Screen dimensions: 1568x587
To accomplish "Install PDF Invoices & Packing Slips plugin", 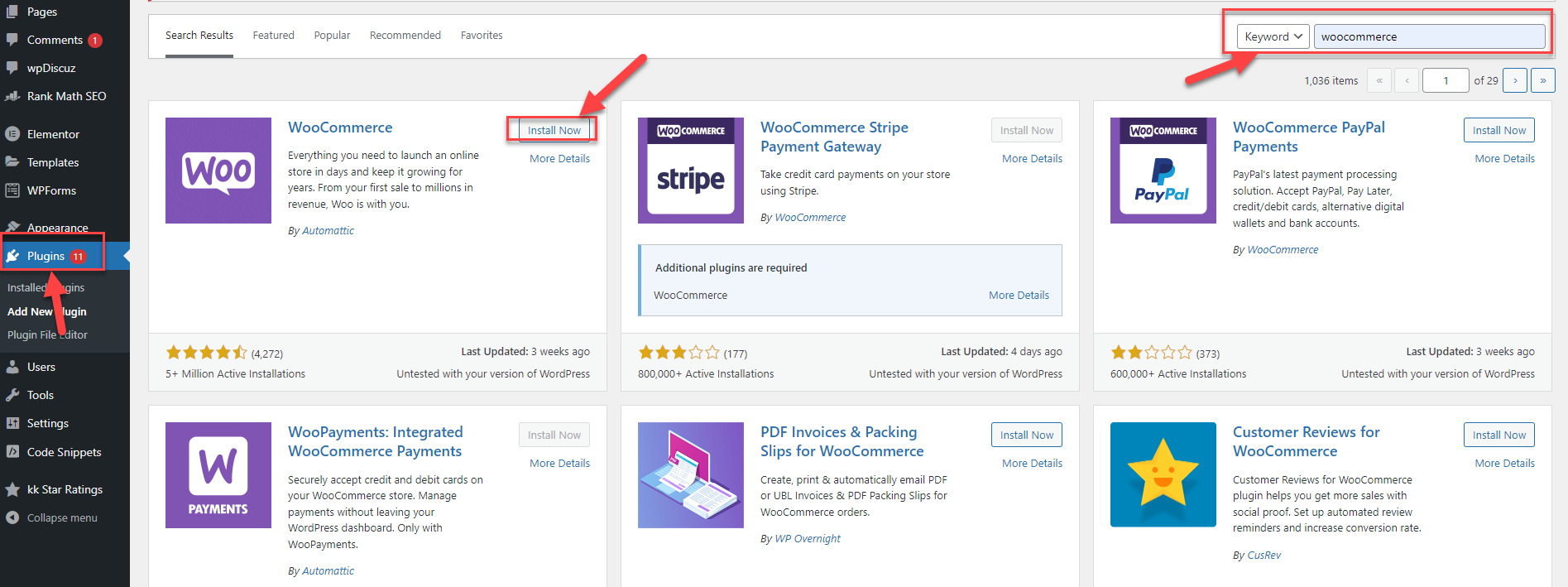I will [x=1027, y=435].
